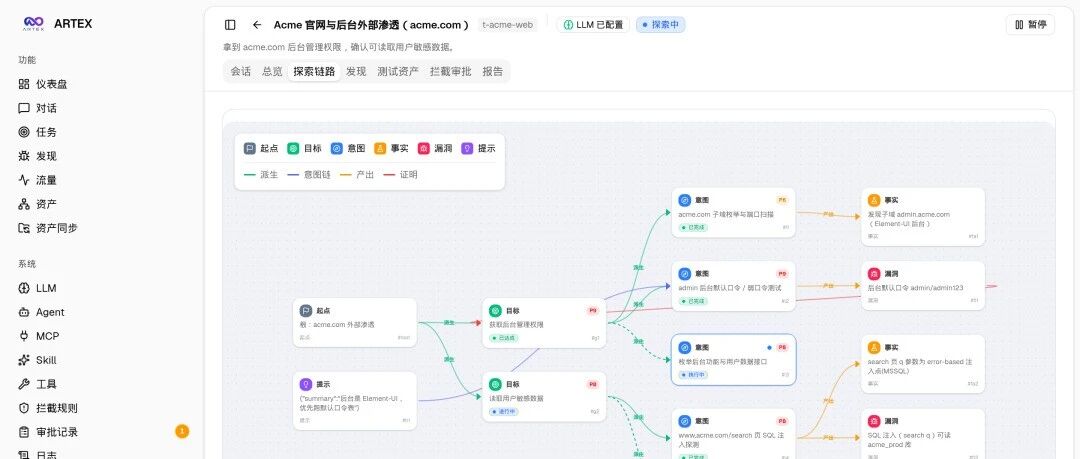Click the 起点 legend icon
1080x459 pixels.
[x=249, y=148]
